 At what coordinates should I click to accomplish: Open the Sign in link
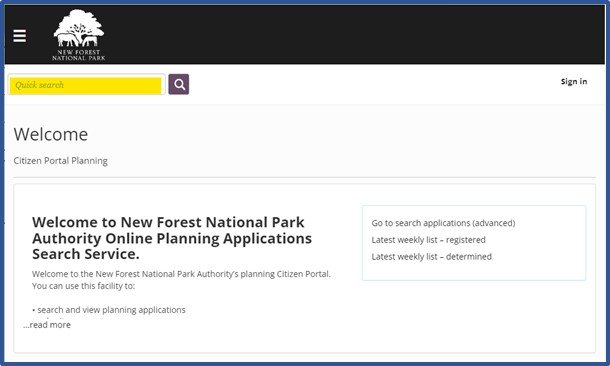574,82
